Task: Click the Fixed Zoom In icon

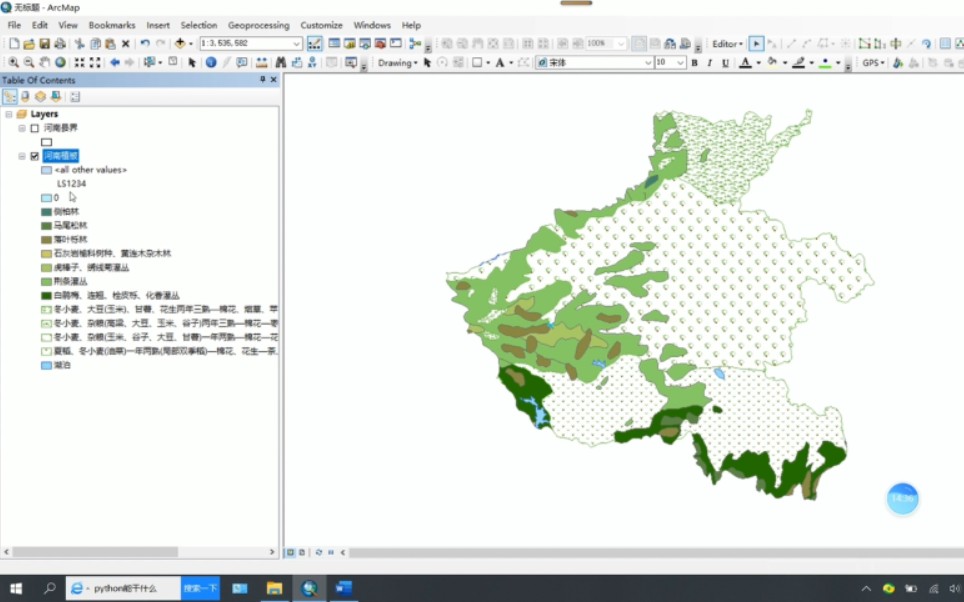Action: point(79,63)
